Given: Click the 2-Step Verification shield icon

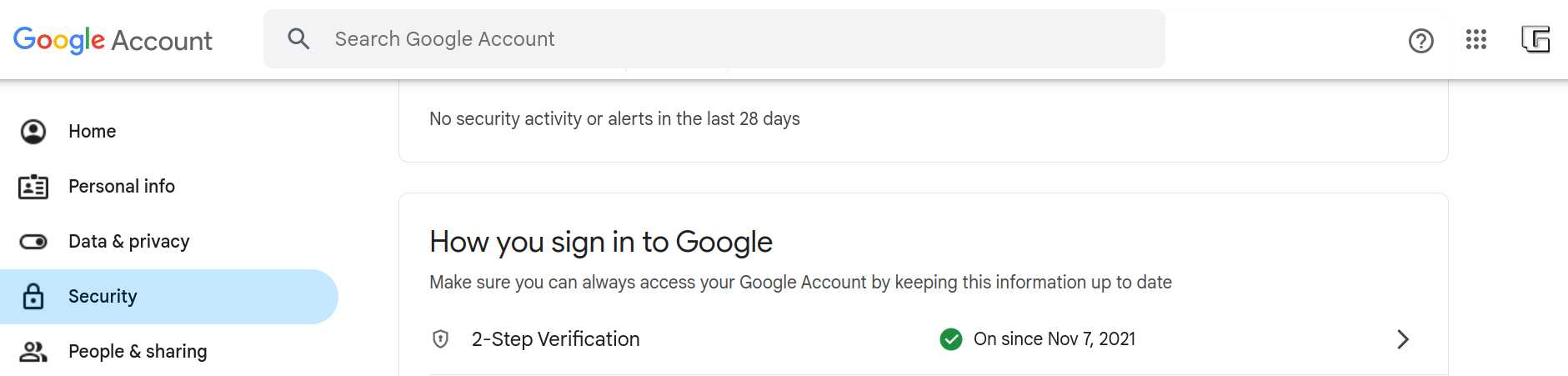Looking at the screenshot, I should [x=441, y=339].
